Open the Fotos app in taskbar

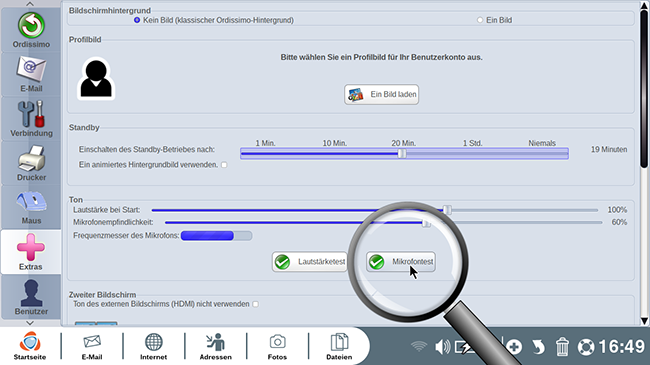tap(277, 346)
